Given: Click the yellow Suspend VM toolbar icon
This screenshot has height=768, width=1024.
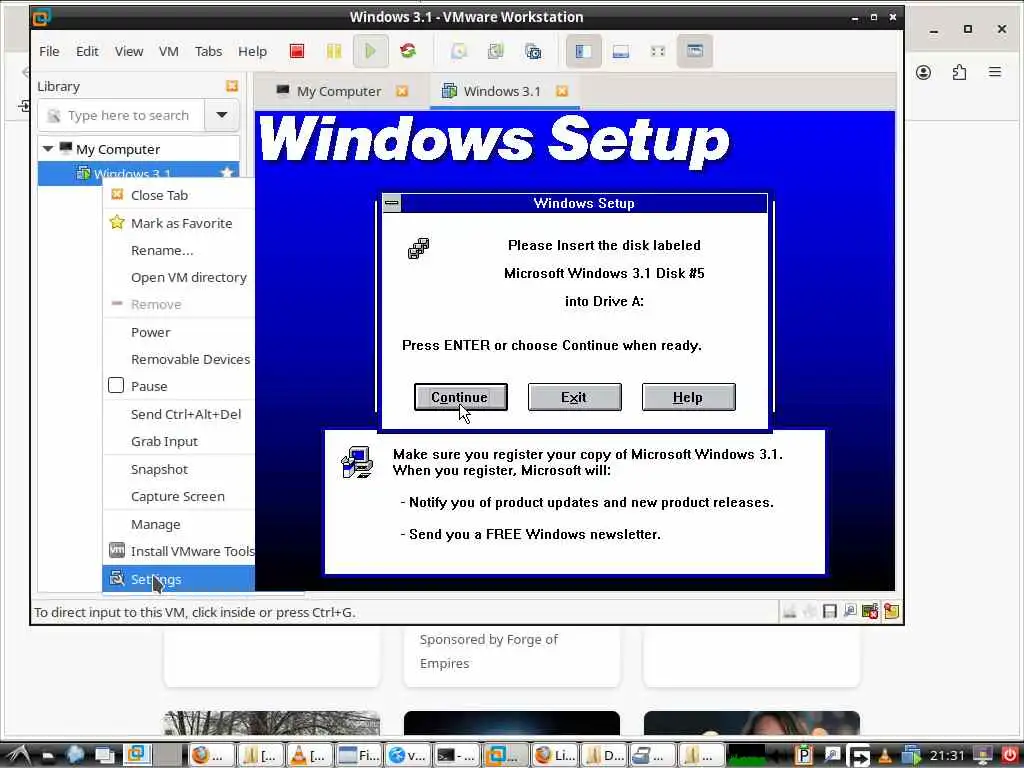Looking at the screenshot, I should tap(334, 51).
